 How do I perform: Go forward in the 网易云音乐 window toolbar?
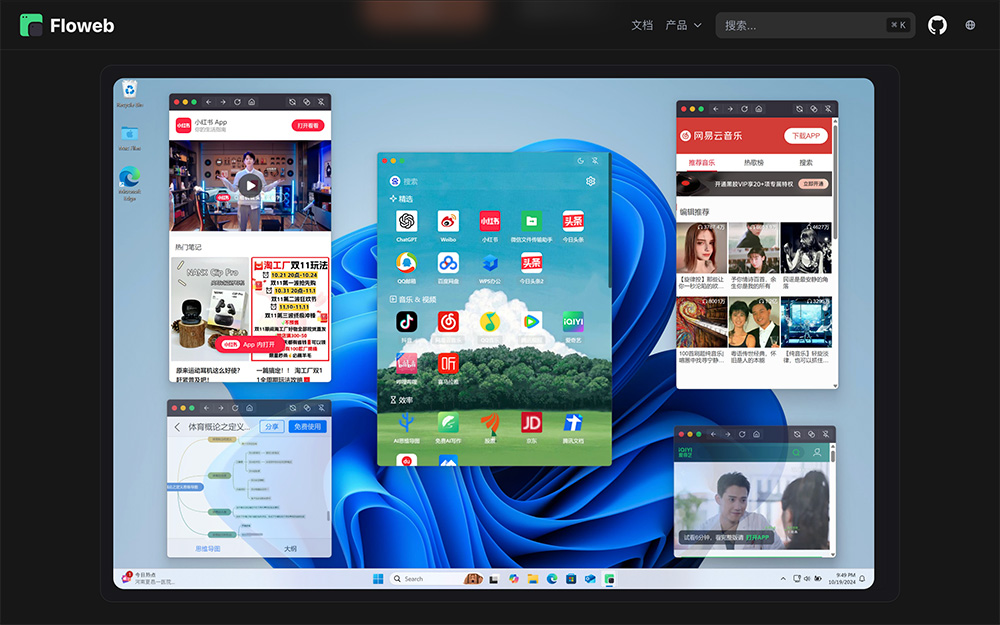click(730, 109)
